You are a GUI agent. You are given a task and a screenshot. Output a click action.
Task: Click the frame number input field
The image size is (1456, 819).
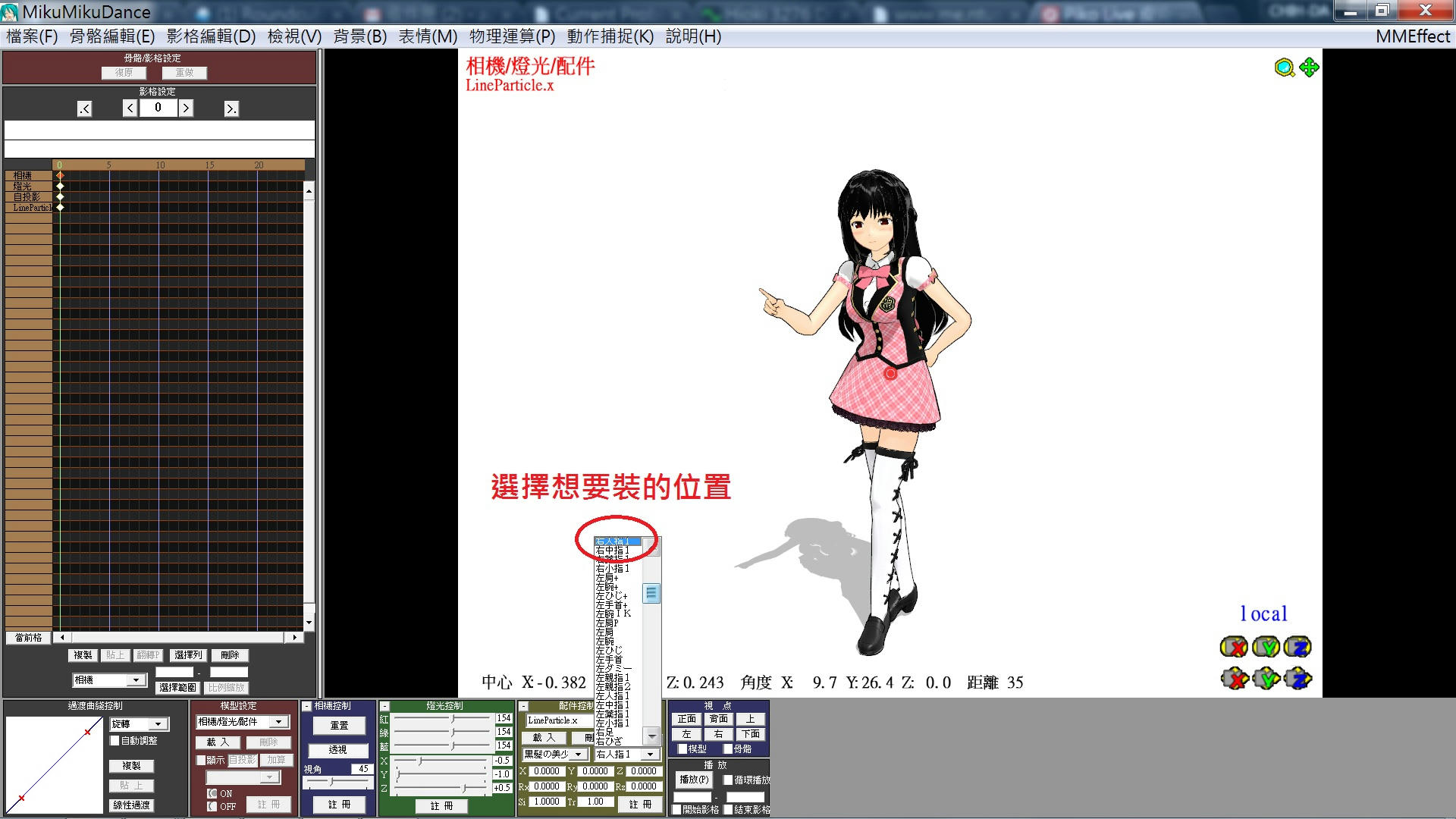(158, 108)
